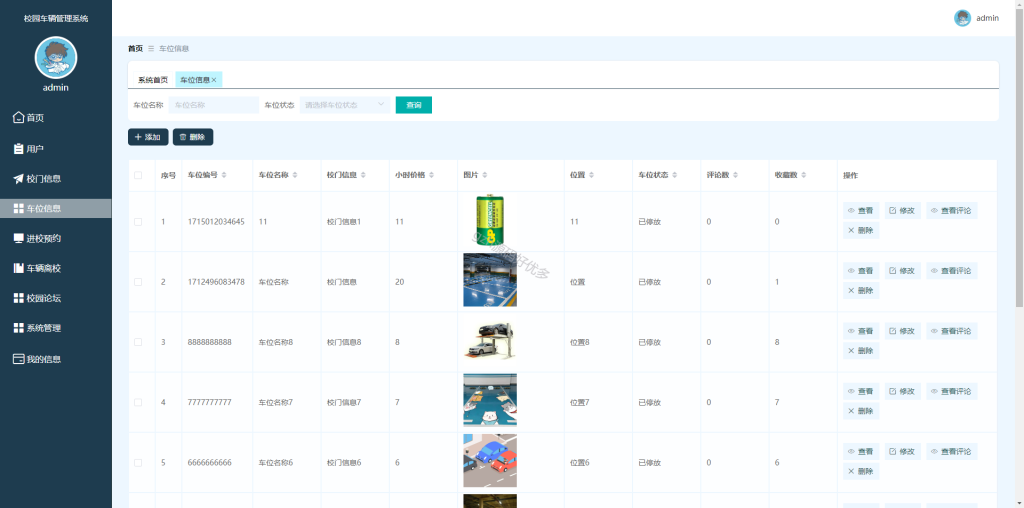Image resolution: width=1024 pixels, height=508 pixels.
Task: Click the cell text 8888888888
Action: [x=210, y=342]
